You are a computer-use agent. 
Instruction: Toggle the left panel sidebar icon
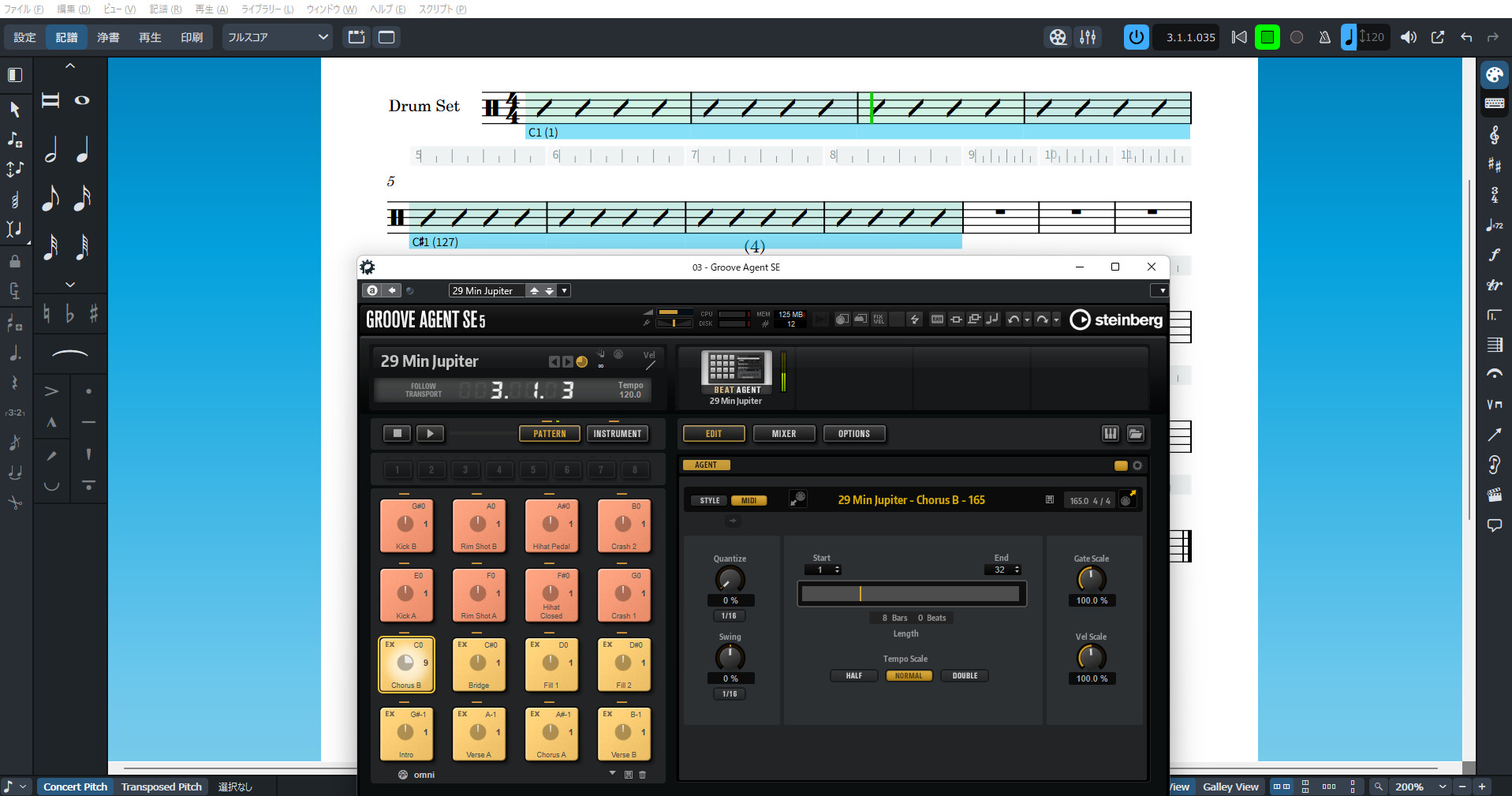point(15,75)
